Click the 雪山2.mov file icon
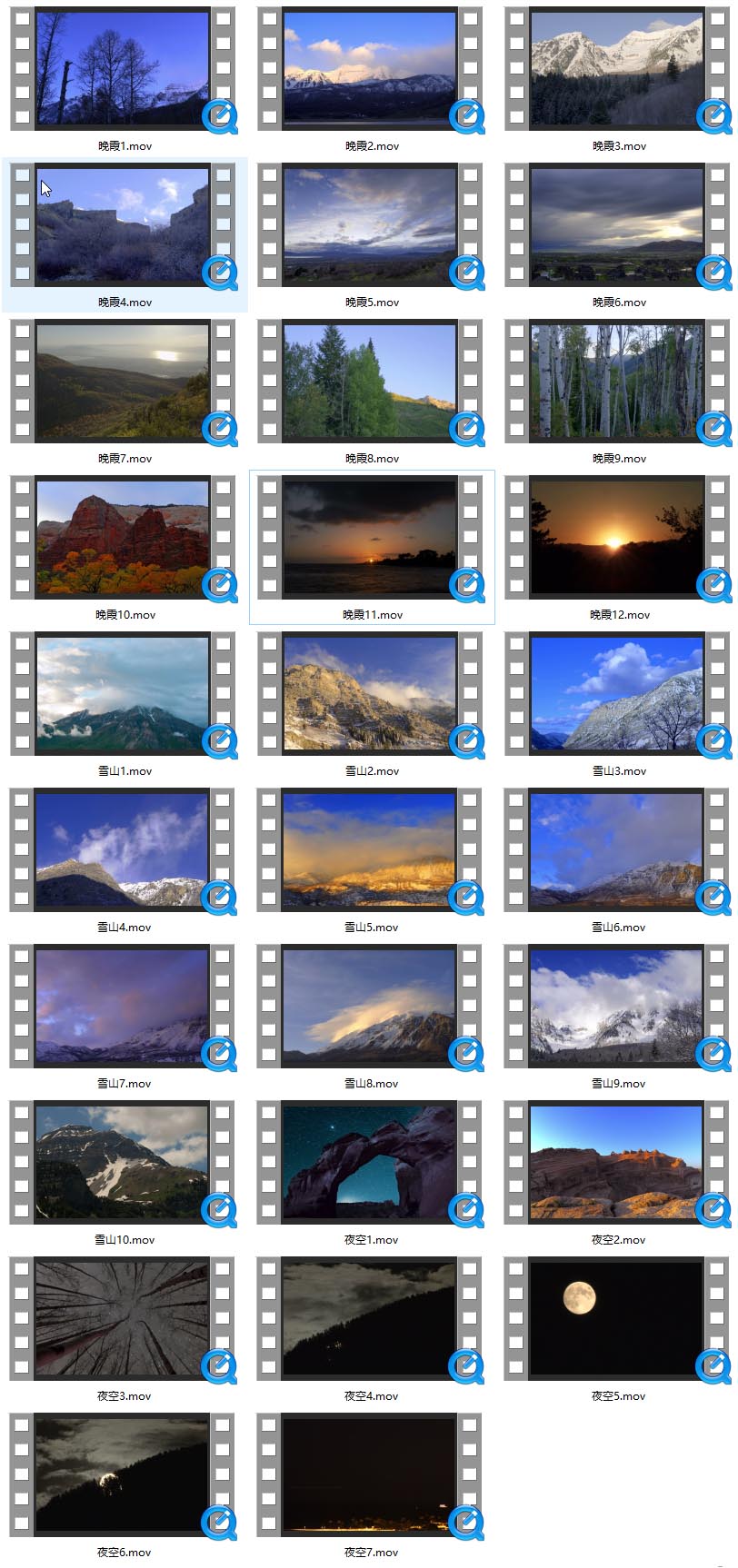This screenshot has width=738, height=1568. [370, 694]
